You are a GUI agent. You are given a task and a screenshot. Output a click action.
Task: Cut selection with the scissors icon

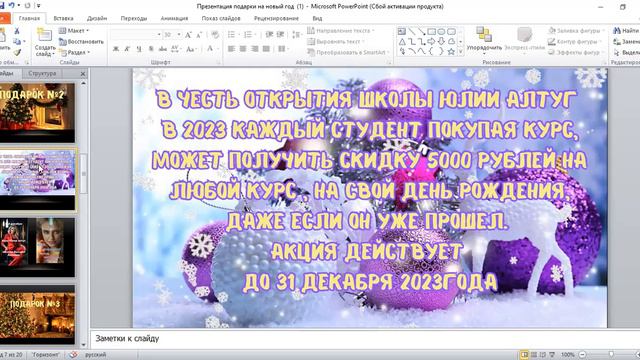point(17,31)
